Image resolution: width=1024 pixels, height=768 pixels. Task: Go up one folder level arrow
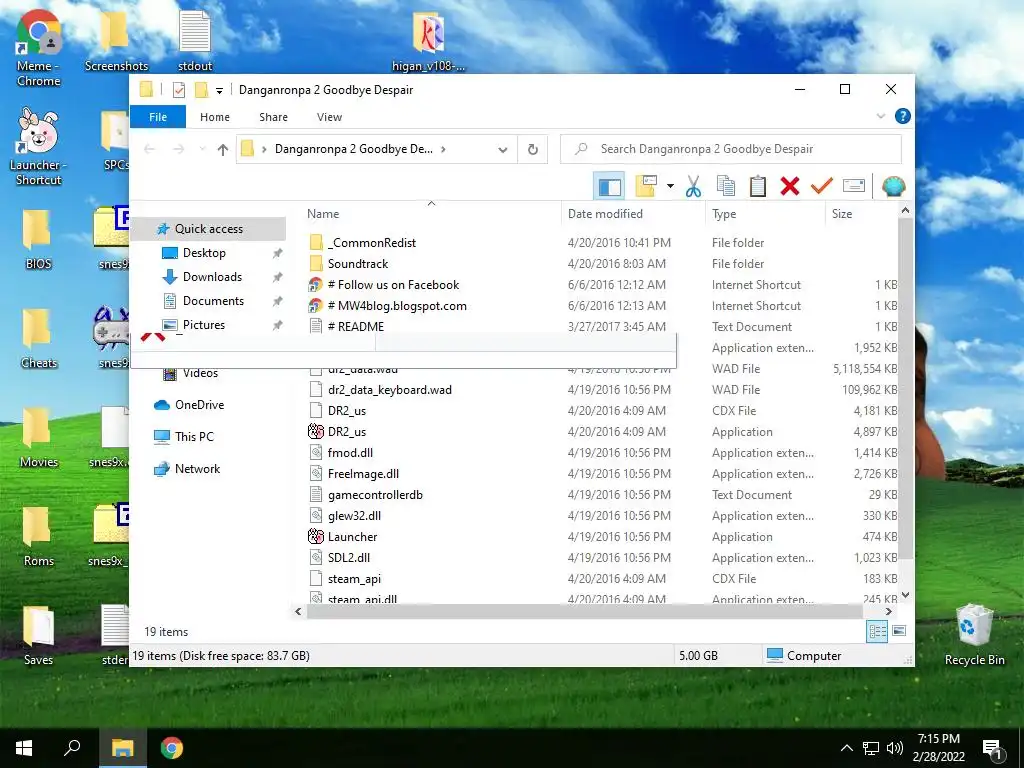point(223,150)
